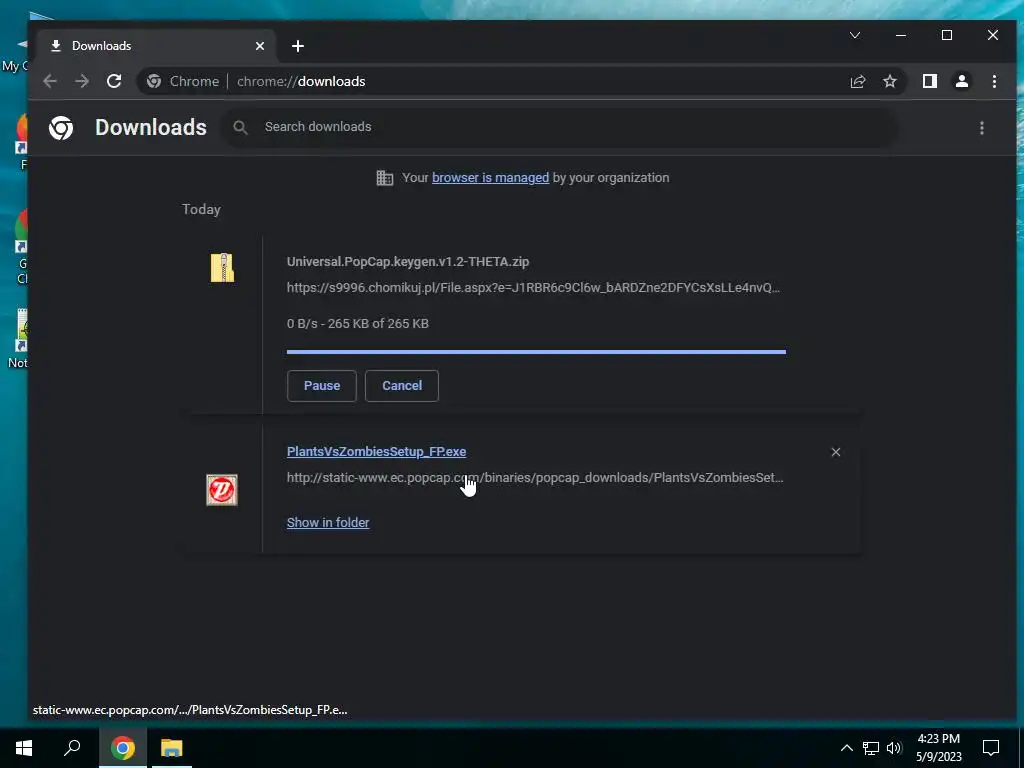
Task: Click the zip download progress bar
Action: (x=536, y=352)
